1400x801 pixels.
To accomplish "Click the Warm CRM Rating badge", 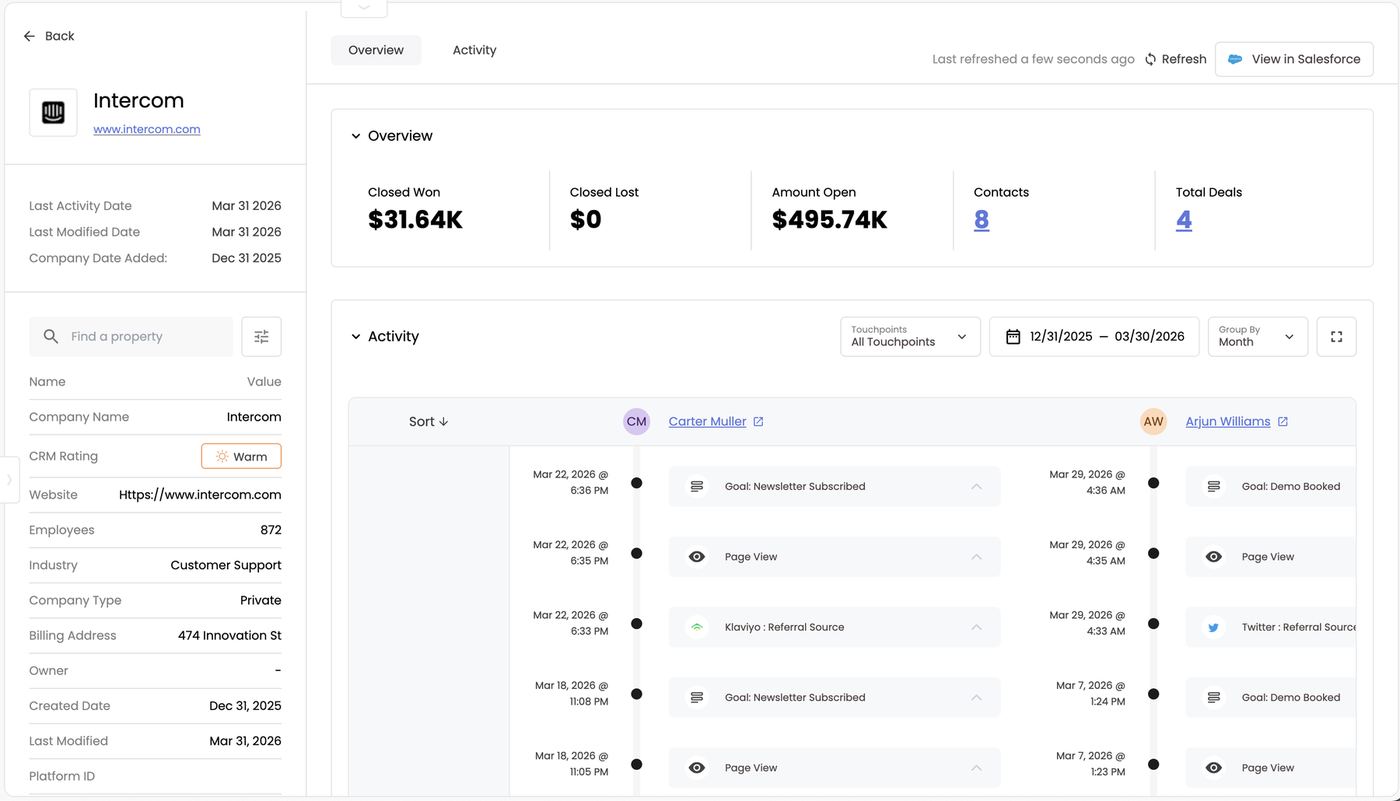I will tap(241, 456).
